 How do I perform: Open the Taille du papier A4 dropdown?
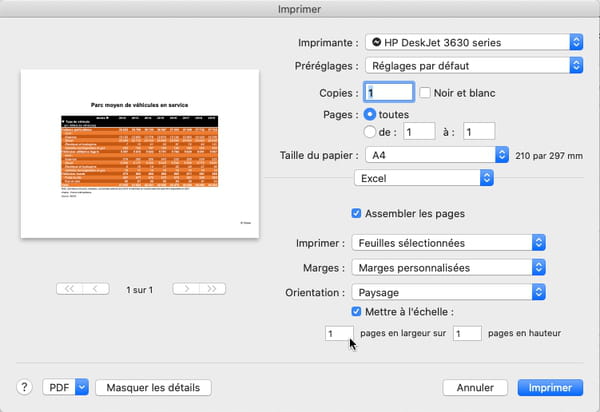(437, 155)
